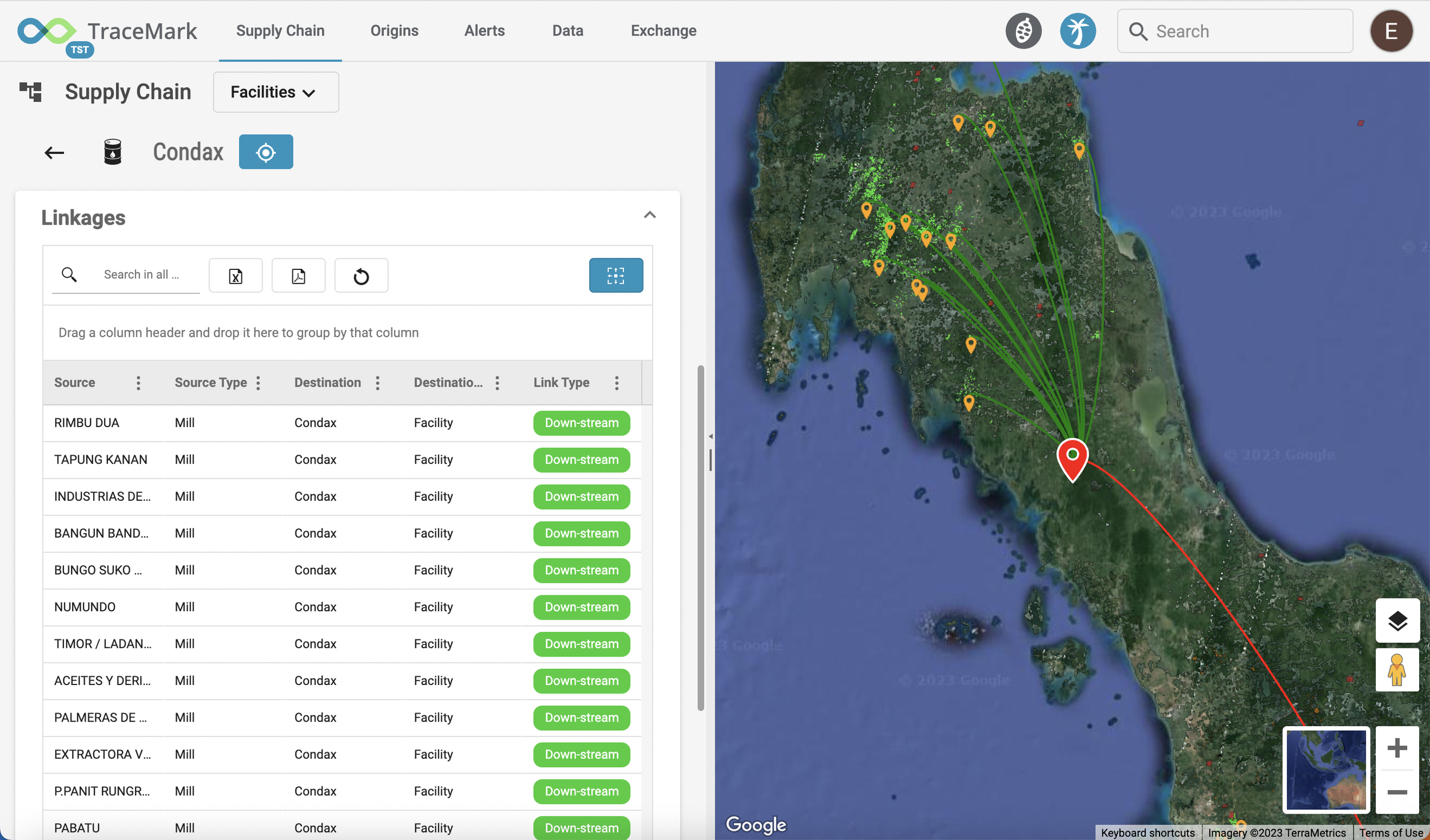Viewport: 1430px width, 840px height.
Task: Click the blue select-area grid button
Action: pos(616,276)
